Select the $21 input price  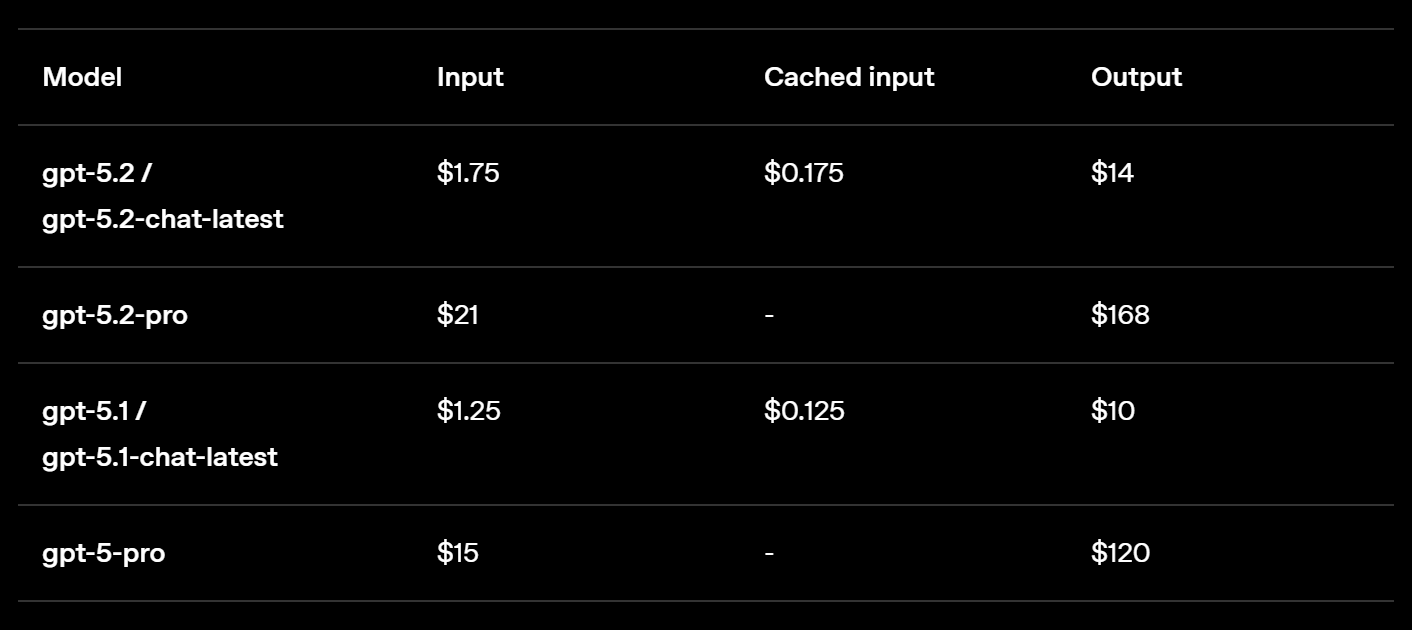click(458, 315)
